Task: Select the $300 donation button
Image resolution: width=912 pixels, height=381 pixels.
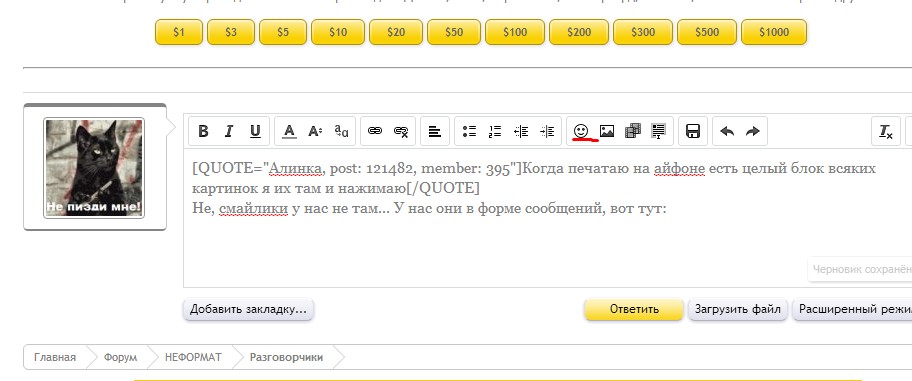Action: click(643, 32)
